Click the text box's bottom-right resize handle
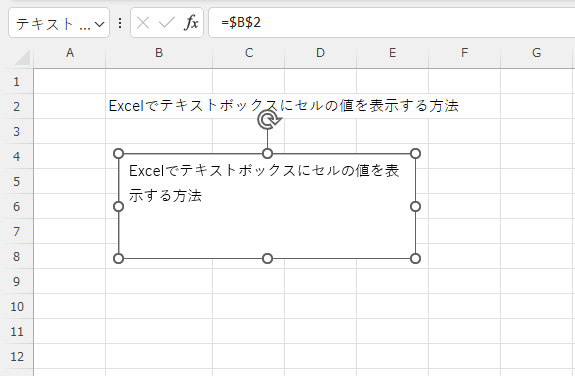 415,259
